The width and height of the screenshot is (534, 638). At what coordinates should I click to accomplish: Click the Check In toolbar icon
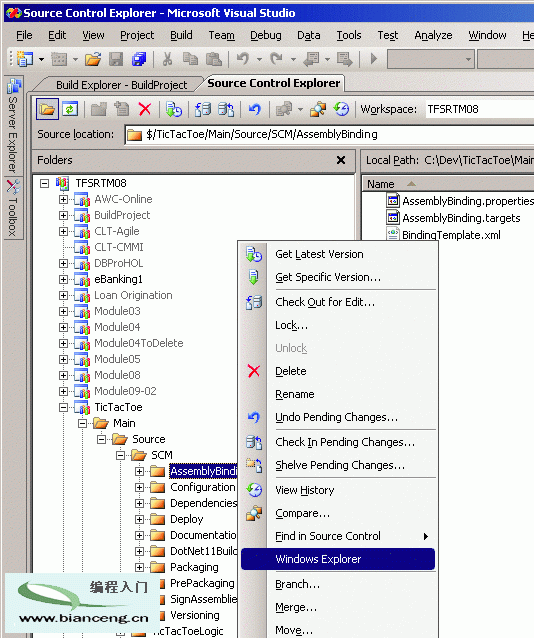[x=226, y=109]
